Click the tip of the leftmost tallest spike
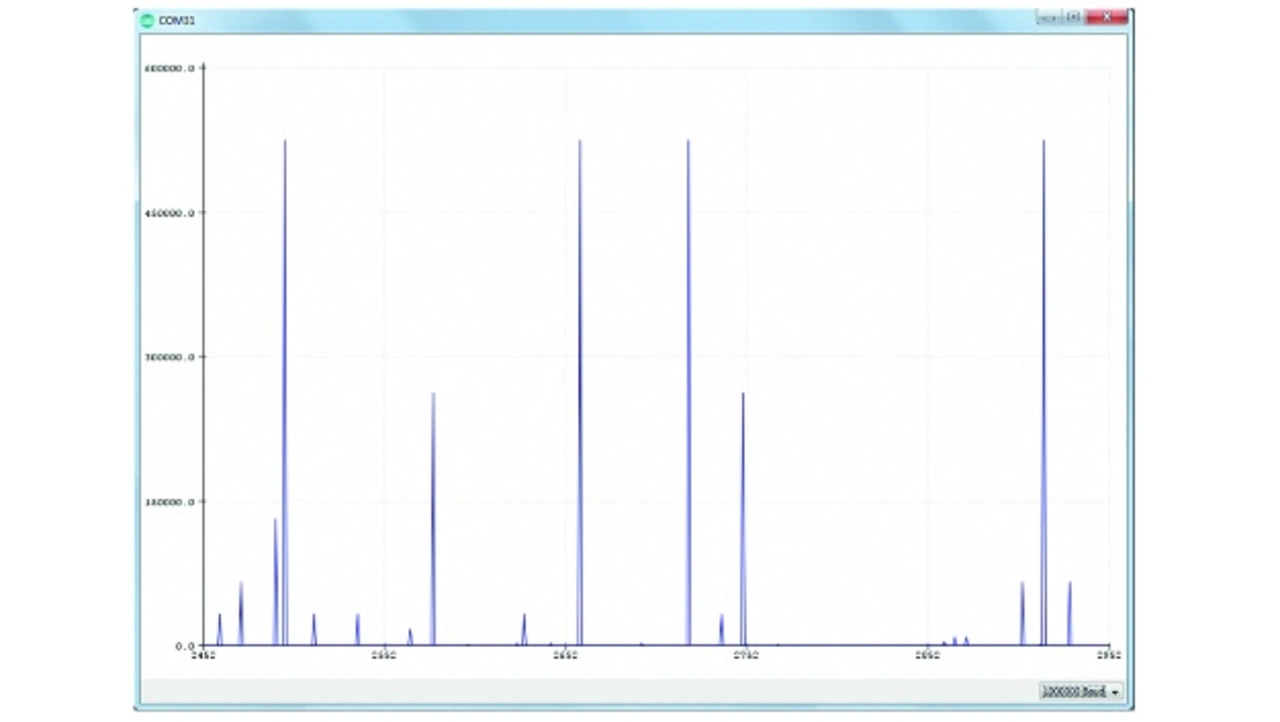1280x722 pixels. coord(285,142)
